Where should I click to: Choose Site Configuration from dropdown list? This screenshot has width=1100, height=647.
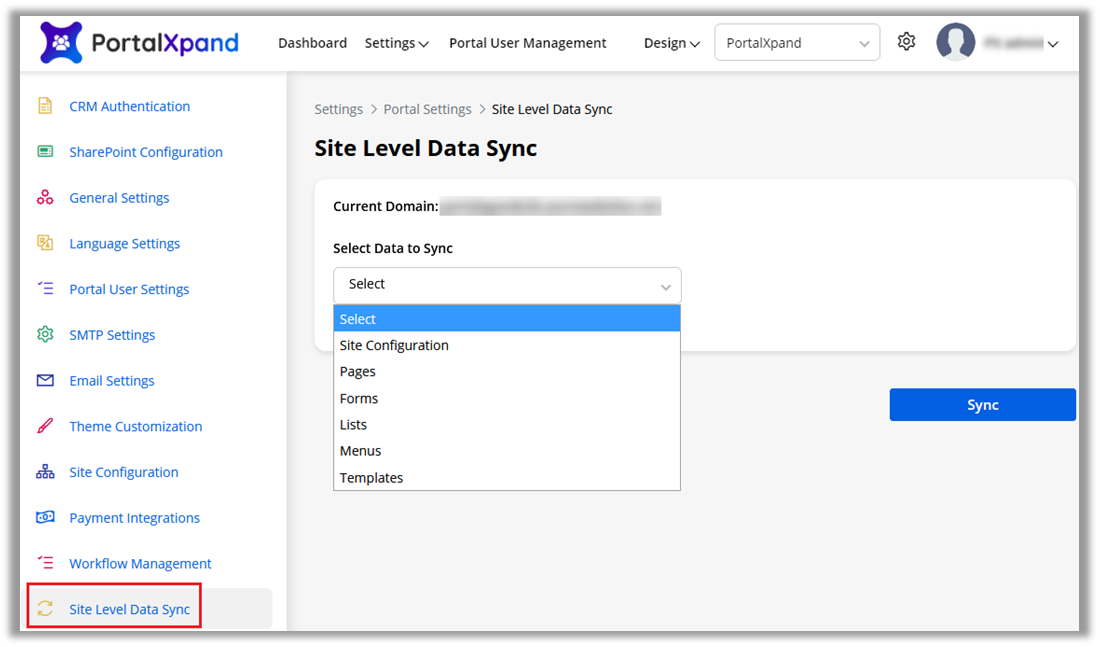(x=394, y=346)
